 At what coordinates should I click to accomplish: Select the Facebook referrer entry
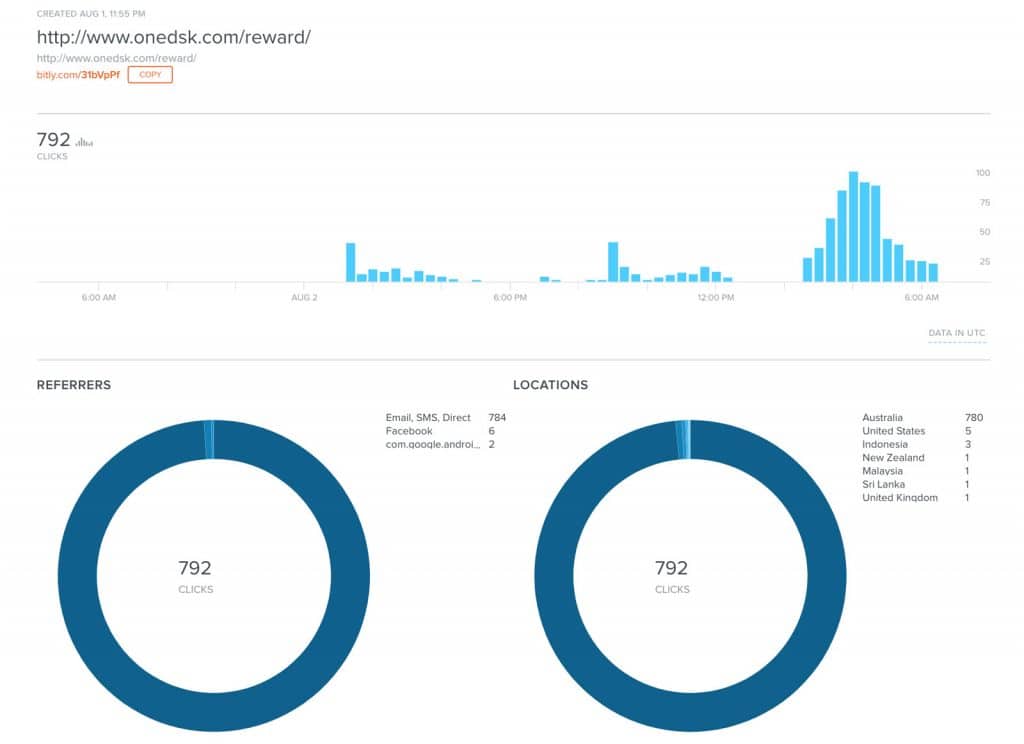[x=409, y=431]
